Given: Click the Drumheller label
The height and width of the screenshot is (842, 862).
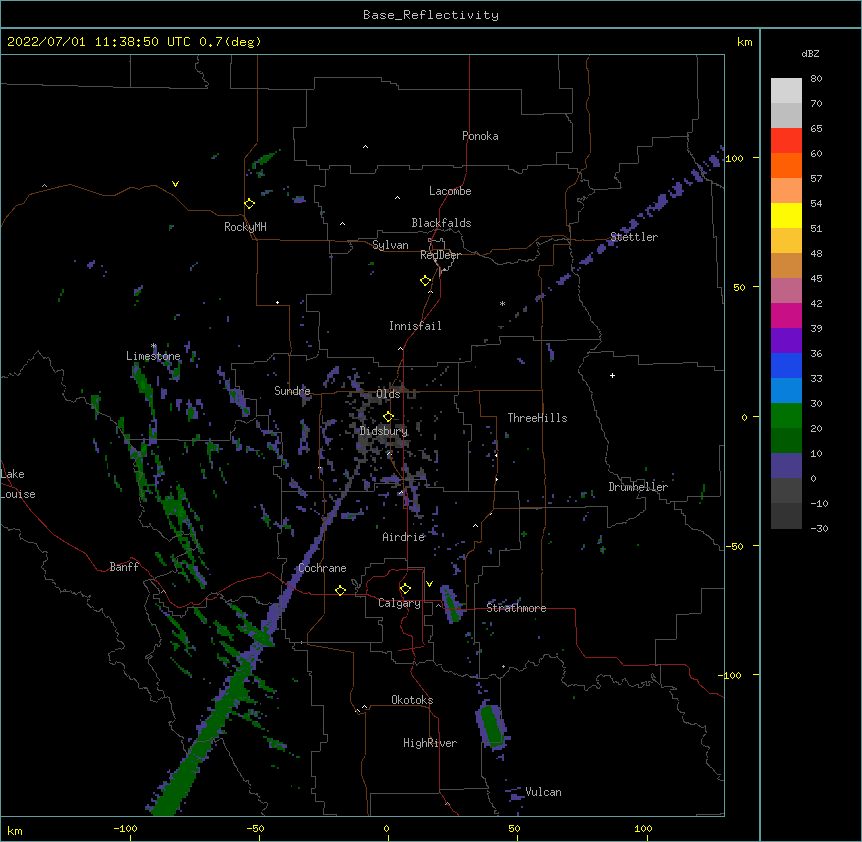Looking at the screenshot, I should point(638,487).
